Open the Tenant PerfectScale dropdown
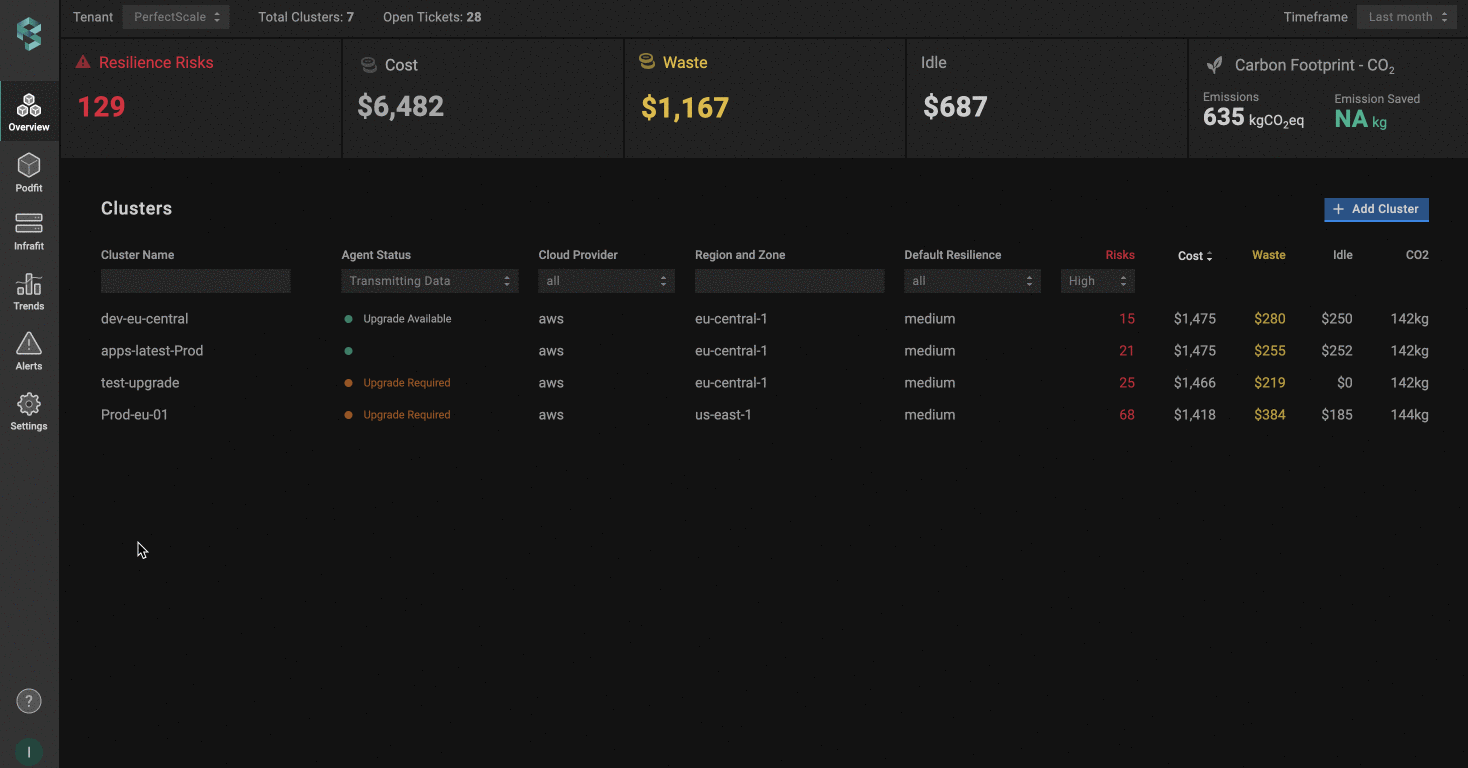1468x768 pixels. coord(176,17)
